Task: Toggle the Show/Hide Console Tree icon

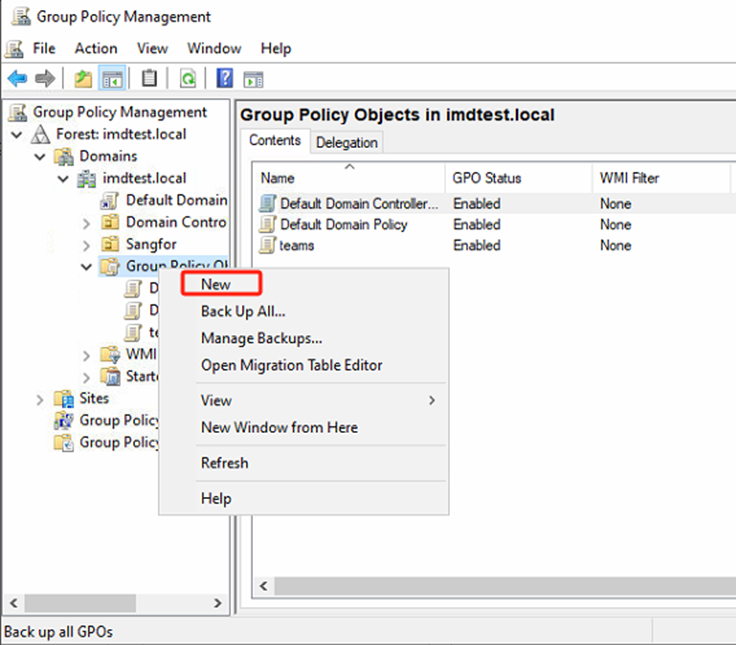Action: coord(111,79)
